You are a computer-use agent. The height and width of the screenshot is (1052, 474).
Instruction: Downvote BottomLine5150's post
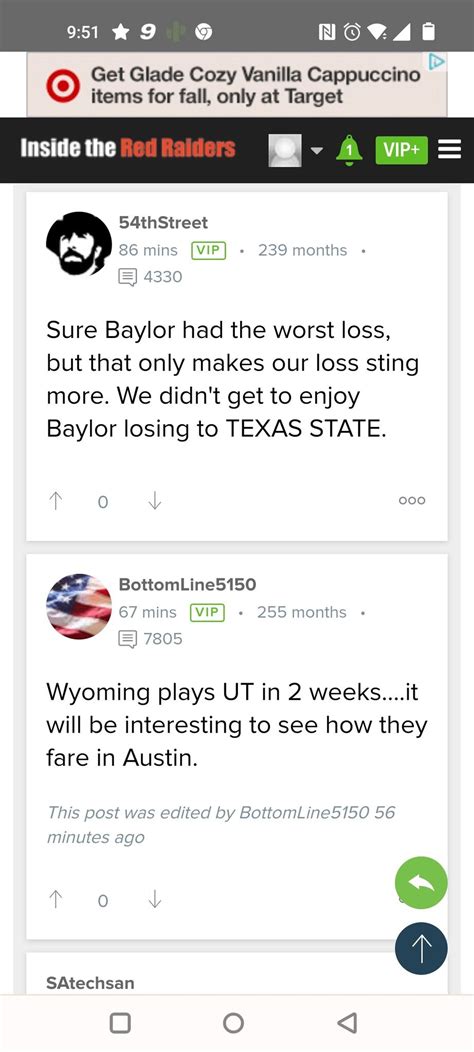point(154,899)
